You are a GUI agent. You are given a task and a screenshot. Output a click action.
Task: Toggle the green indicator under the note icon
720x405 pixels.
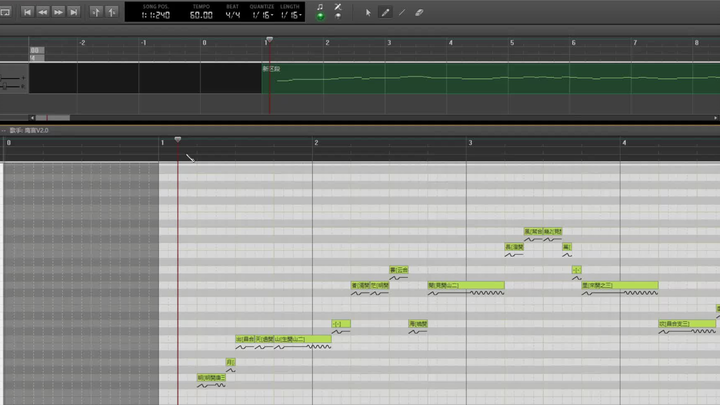pyautogui.click(x=320, y=17)
